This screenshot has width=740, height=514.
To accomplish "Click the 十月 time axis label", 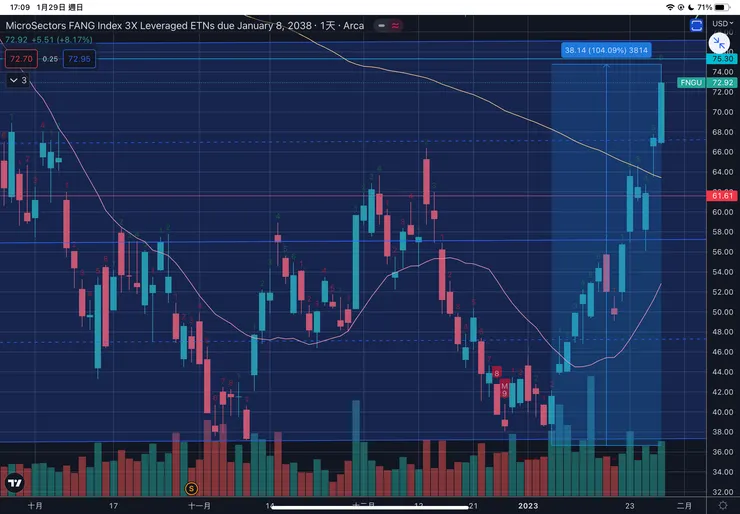I will click(x=35, y=506).
